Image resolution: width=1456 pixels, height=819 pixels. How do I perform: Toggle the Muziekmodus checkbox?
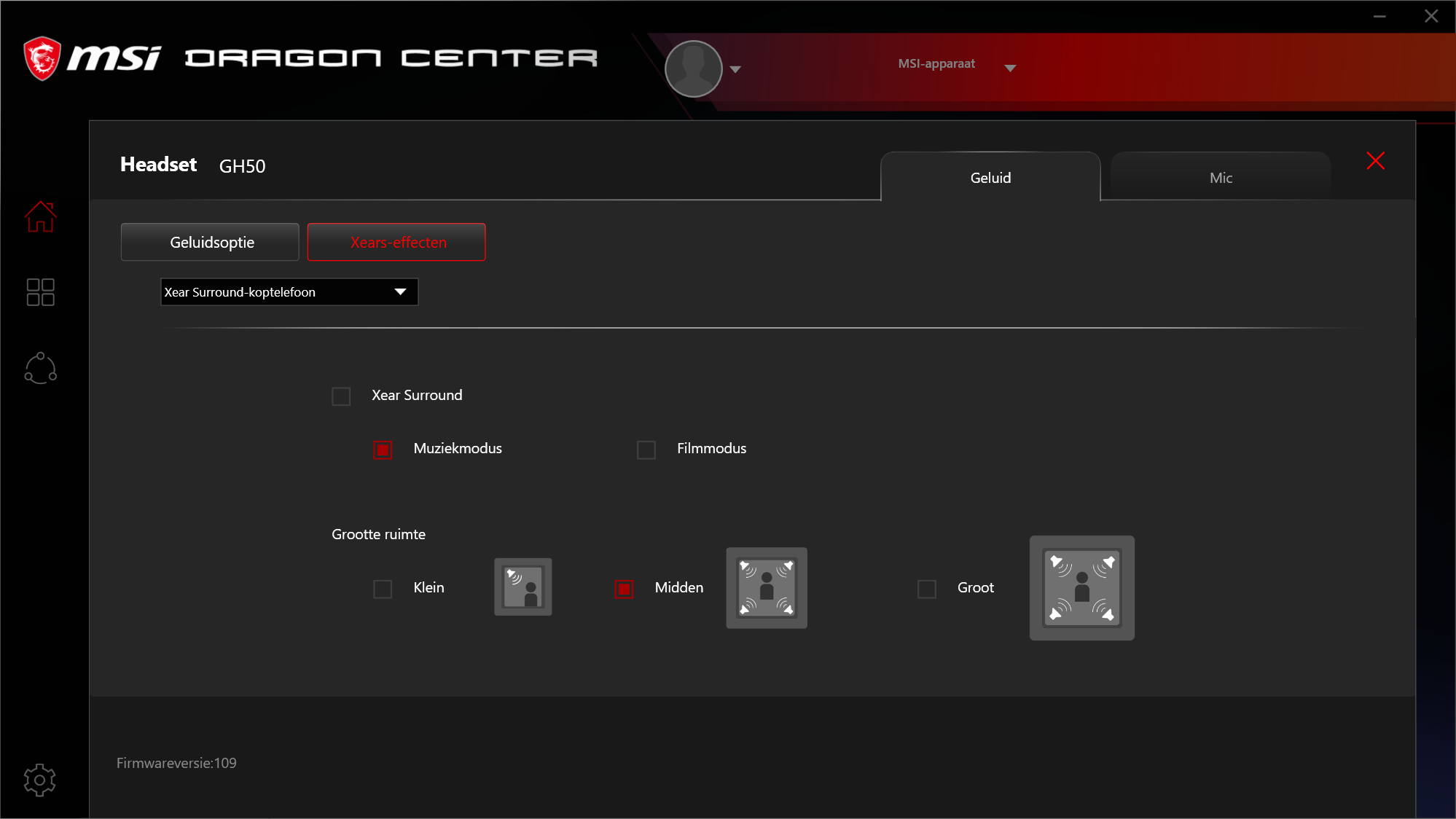(x=383, y=450)
